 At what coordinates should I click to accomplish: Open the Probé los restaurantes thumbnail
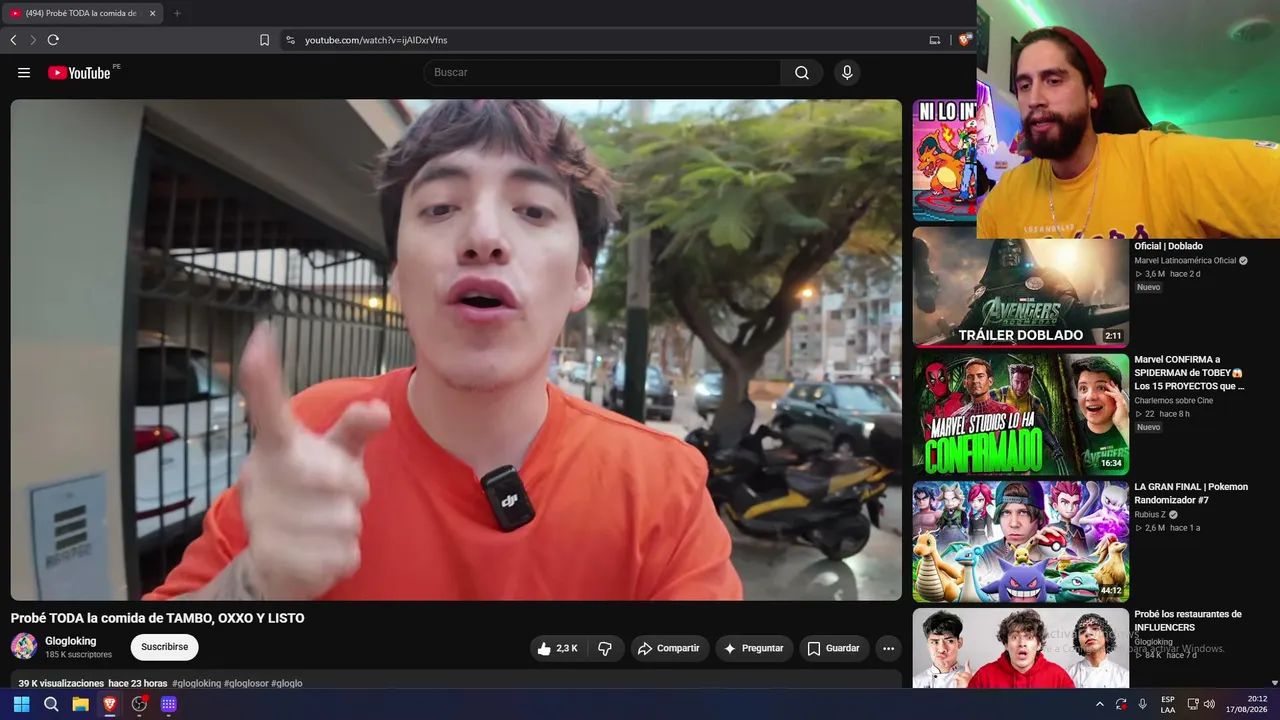[x=1020, y=648]
